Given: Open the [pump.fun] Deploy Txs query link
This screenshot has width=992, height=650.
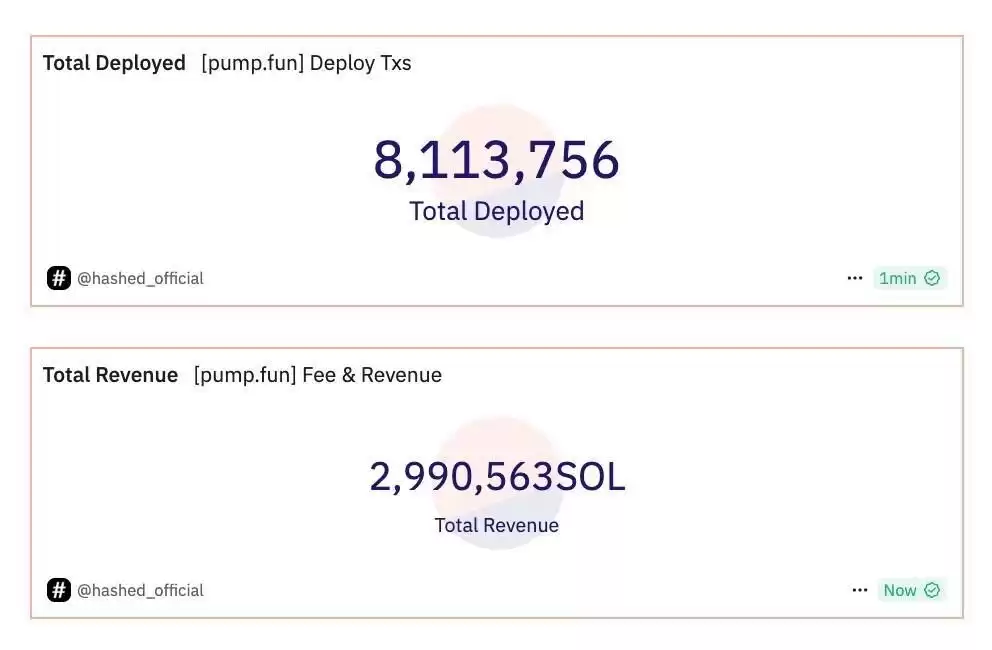Looking at the screenshot, I should [x=306, y=63].
